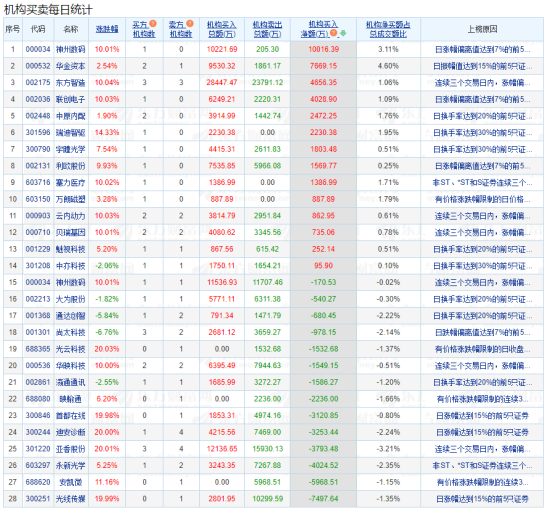Screen dimensions: 550x513
Task: Click help icon beside 卖方机构数 header
Action: point(190,24)
